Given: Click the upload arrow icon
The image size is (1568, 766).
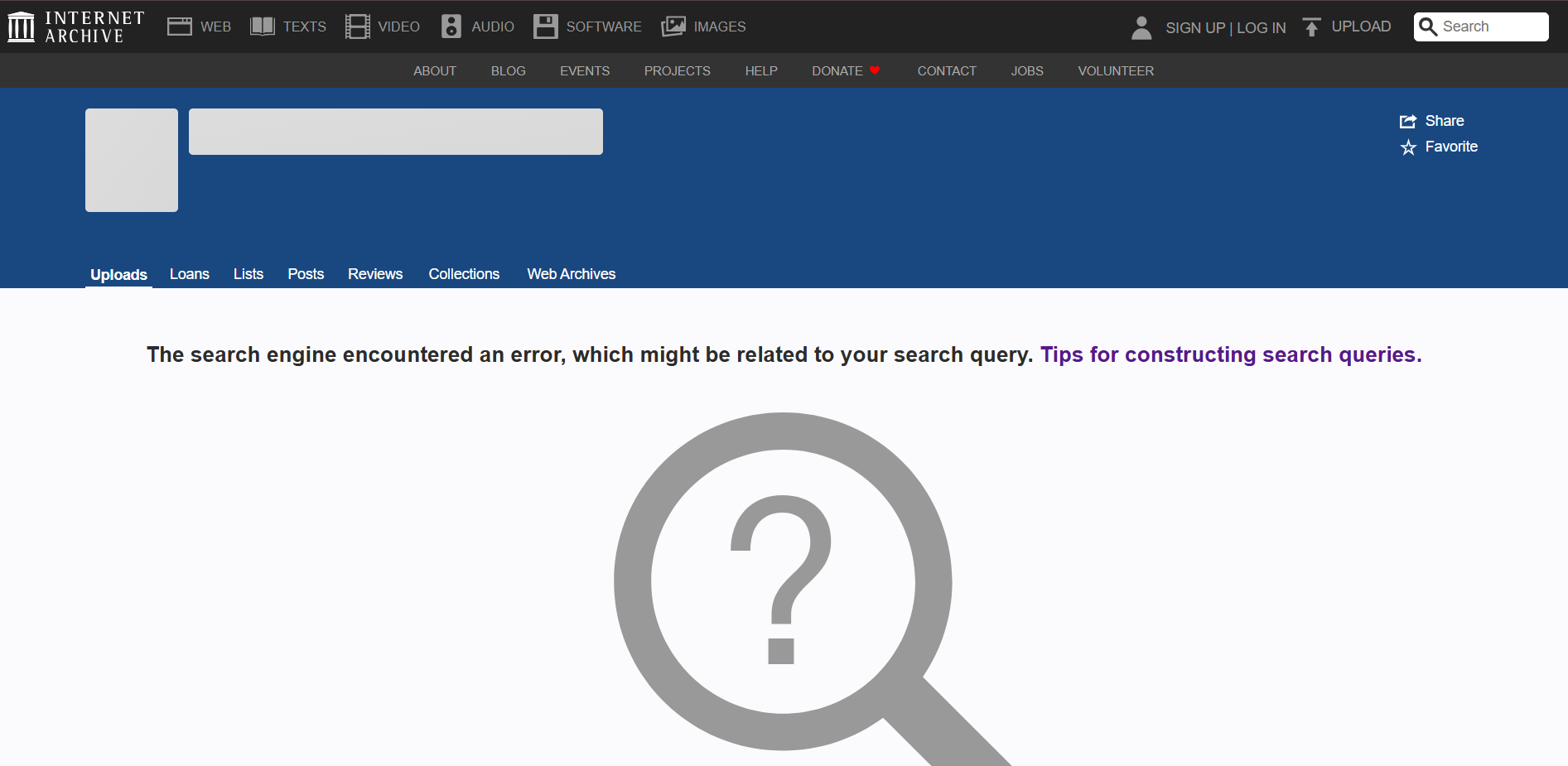Looking at the screenshot, I should pos(1311,27).
